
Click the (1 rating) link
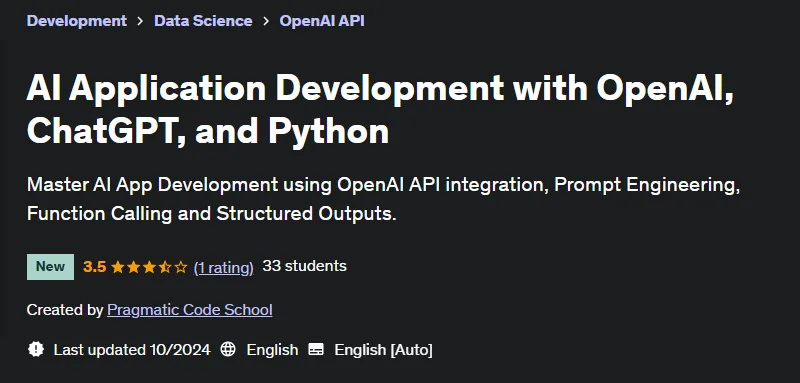point(223,267)
